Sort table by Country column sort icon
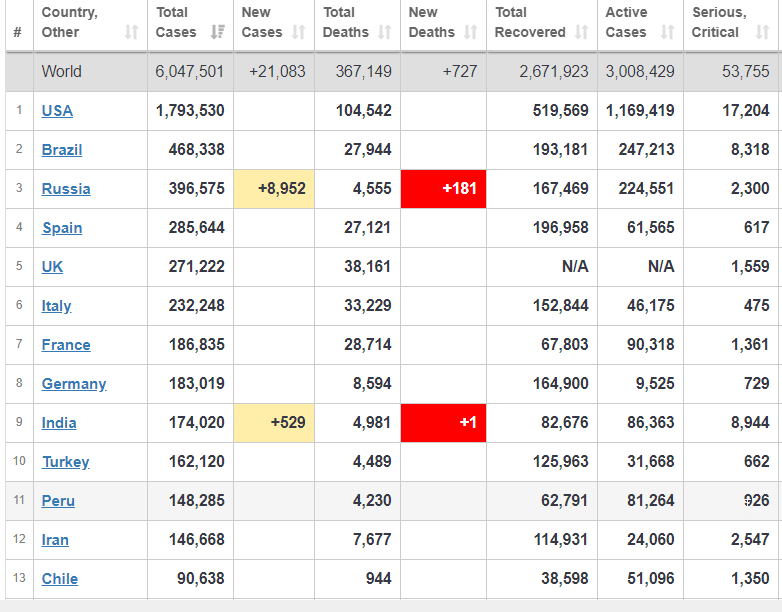Screen dimensions: 782x612 (x=132, y=33)
